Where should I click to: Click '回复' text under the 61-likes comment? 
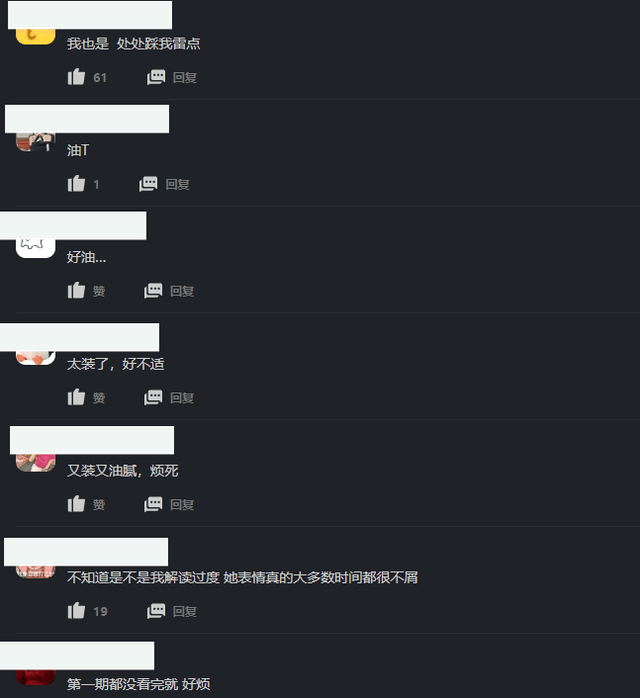pyautogui.click(x=185, y=77)
